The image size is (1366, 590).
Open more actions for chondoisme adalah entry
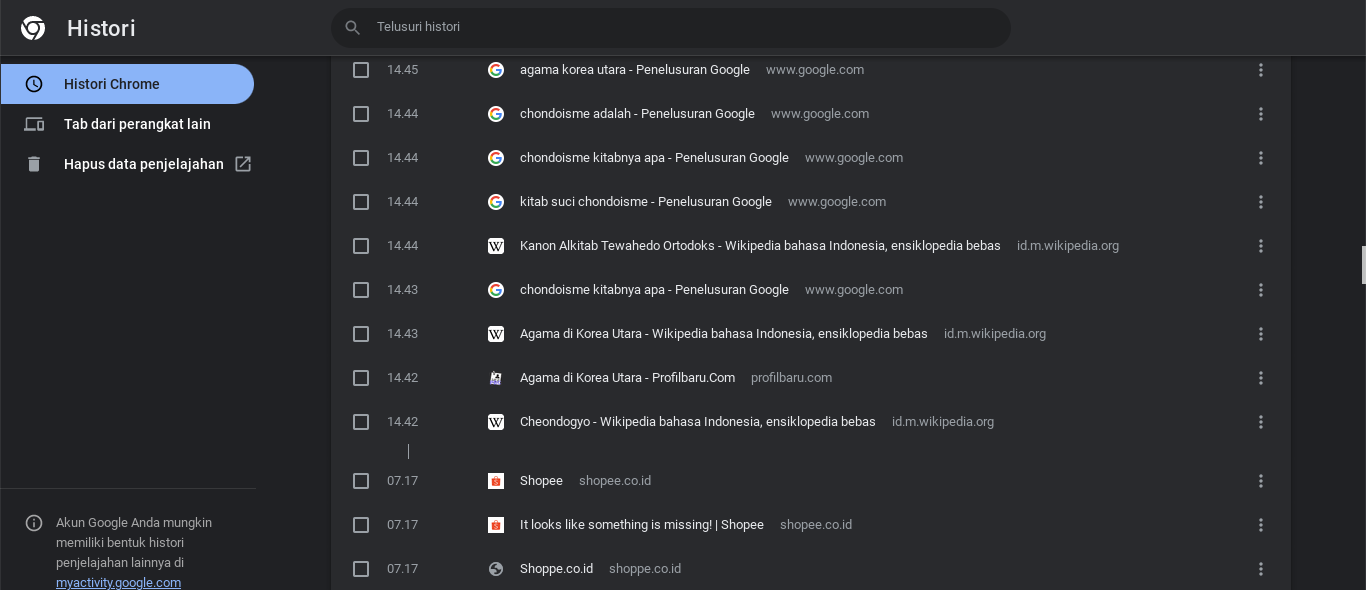(x=1260, y=114)
